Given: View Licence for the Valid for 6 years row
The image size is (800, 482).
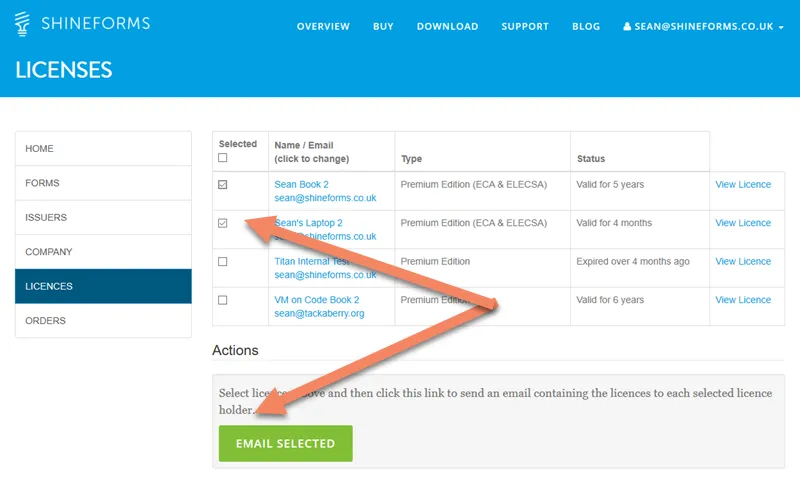Looking at the screenshot, I should coord(743,300).
